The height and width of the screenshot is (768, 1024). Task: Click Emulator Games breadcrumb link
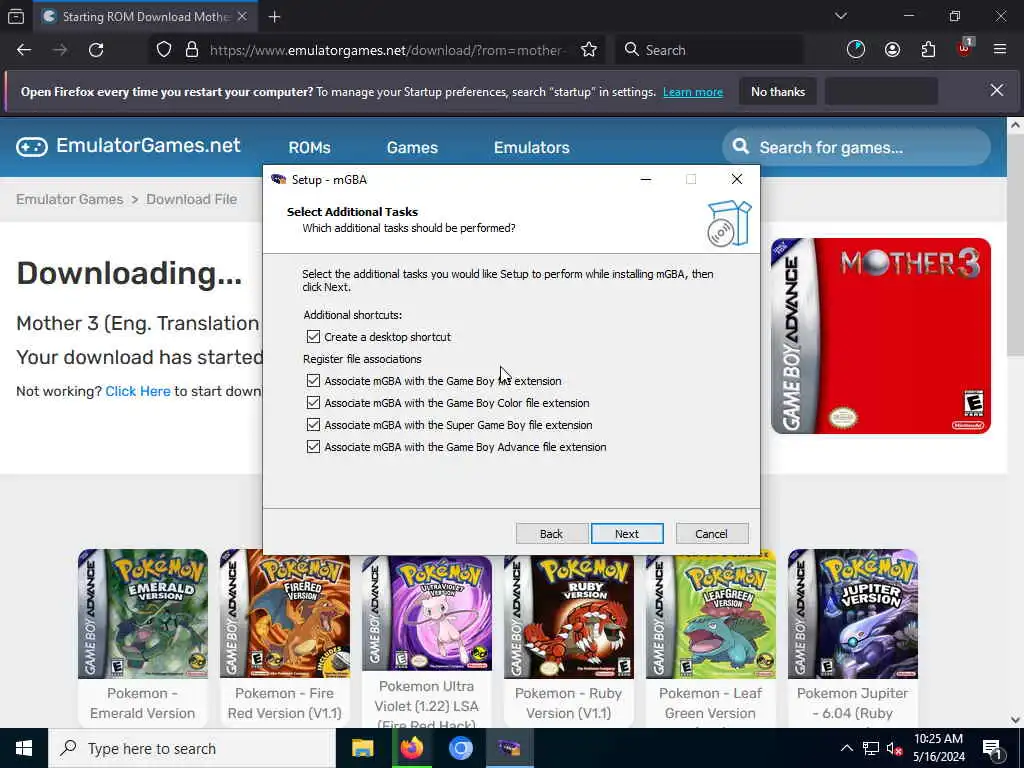(70, 199)
